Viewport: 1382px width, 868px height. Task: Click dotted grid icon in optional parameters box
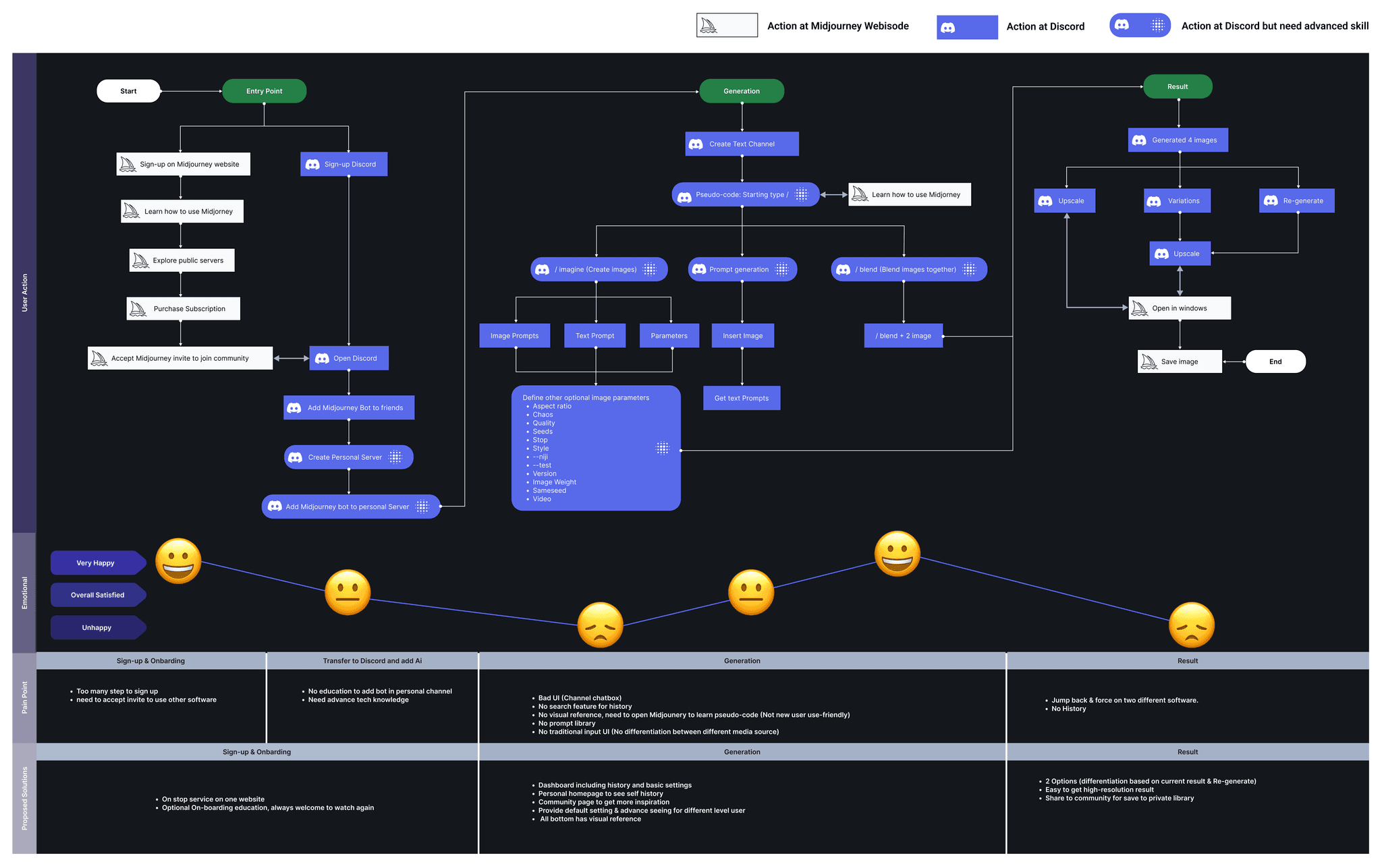click(x=663, y=449)
